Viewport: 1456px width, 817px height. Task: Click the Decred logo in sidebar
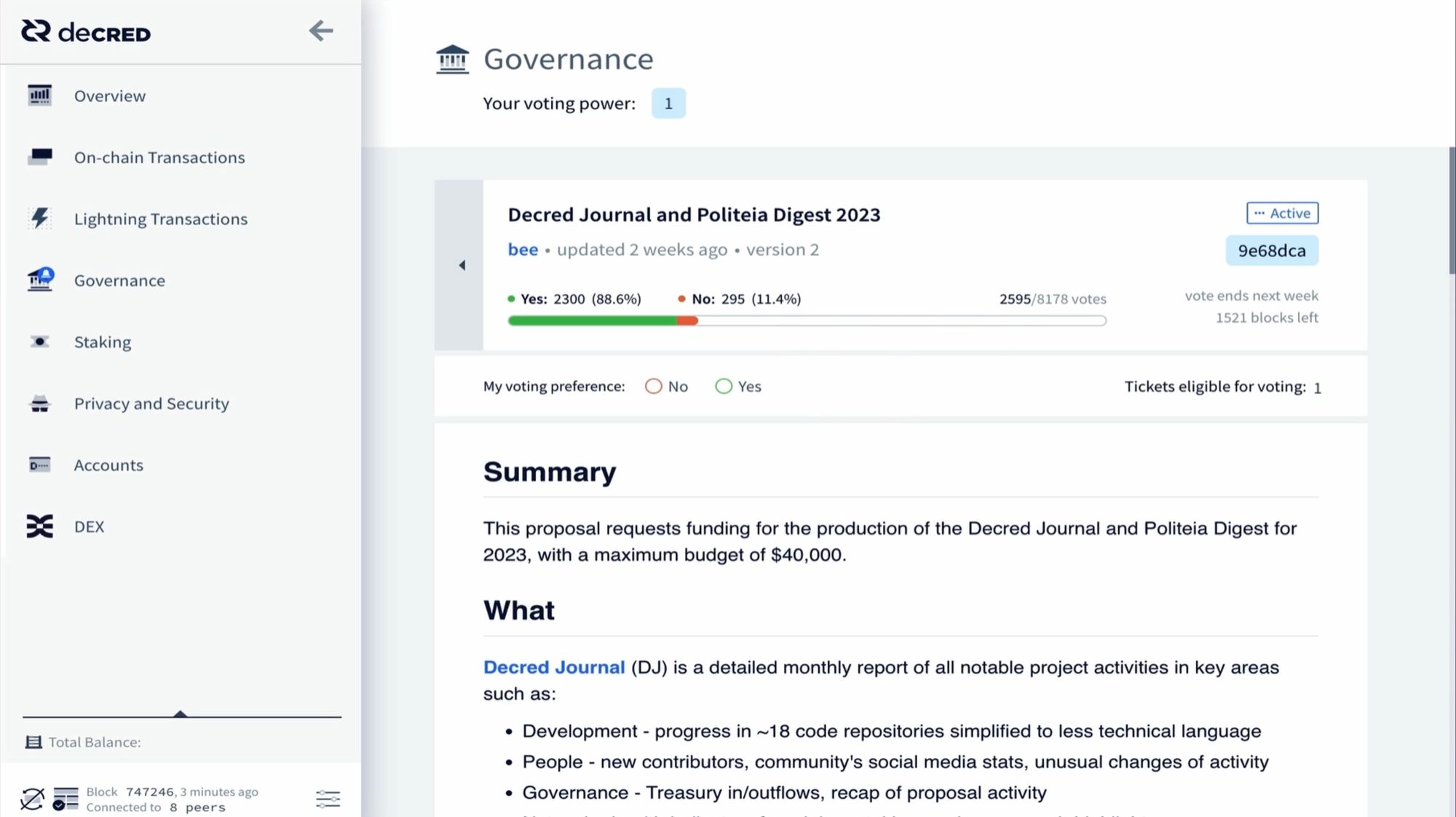point(86,31)
